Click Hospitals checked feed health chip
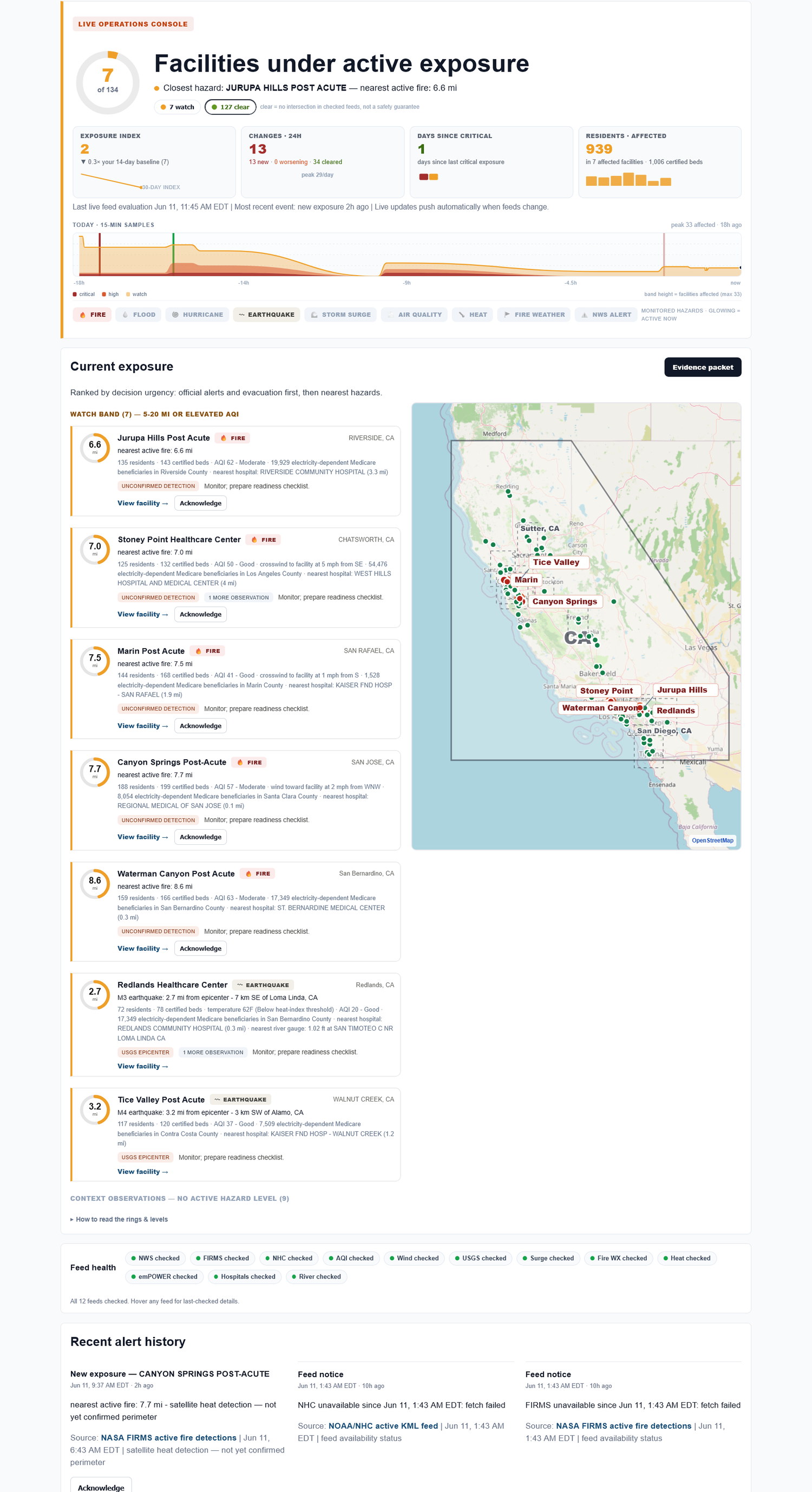812x1492 pixels. pyautogui.click(x=244, y=1276)
